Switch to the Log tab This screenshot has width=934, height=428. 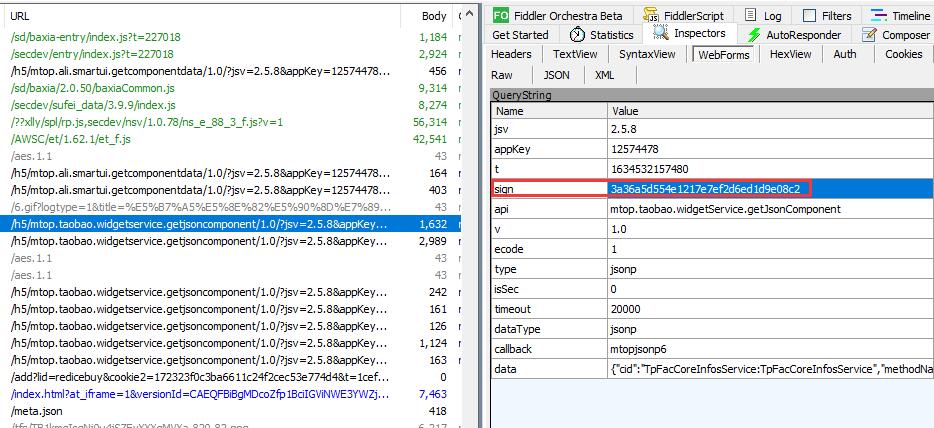point(764,15)
